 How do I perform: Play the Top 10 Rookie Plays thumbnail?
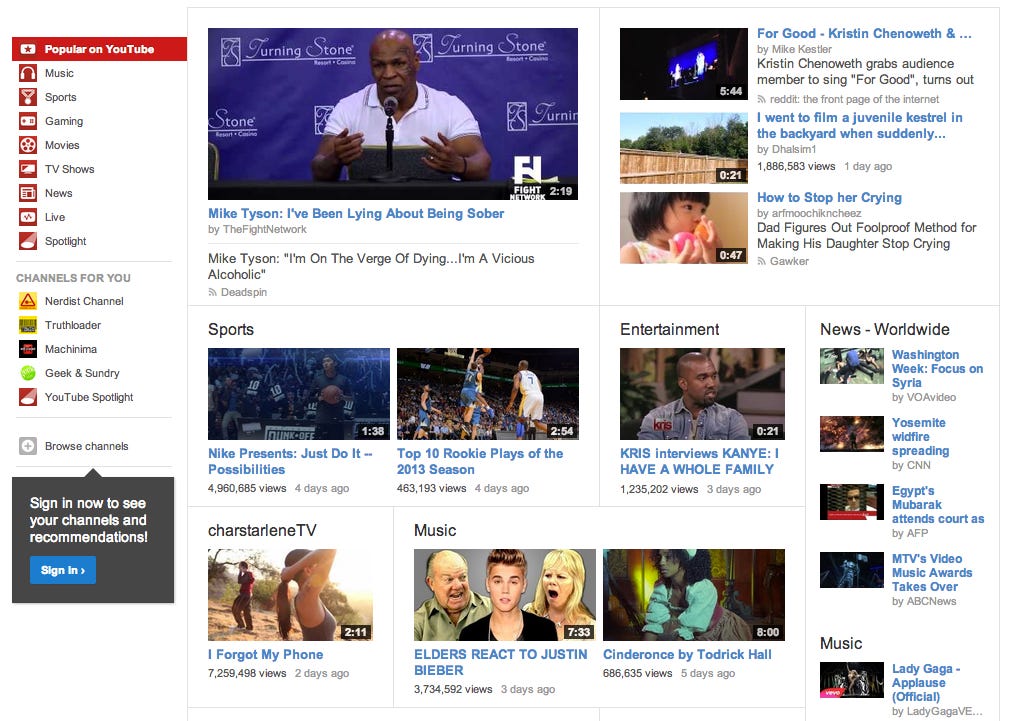tap(487, 394)
